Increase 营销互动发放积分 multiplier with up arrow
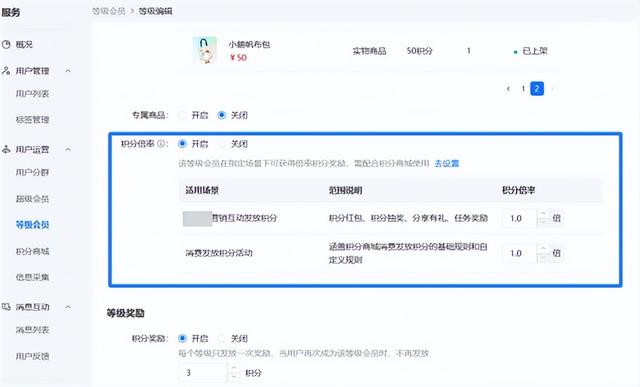This screenshot has height=387, width=640. 543,214
